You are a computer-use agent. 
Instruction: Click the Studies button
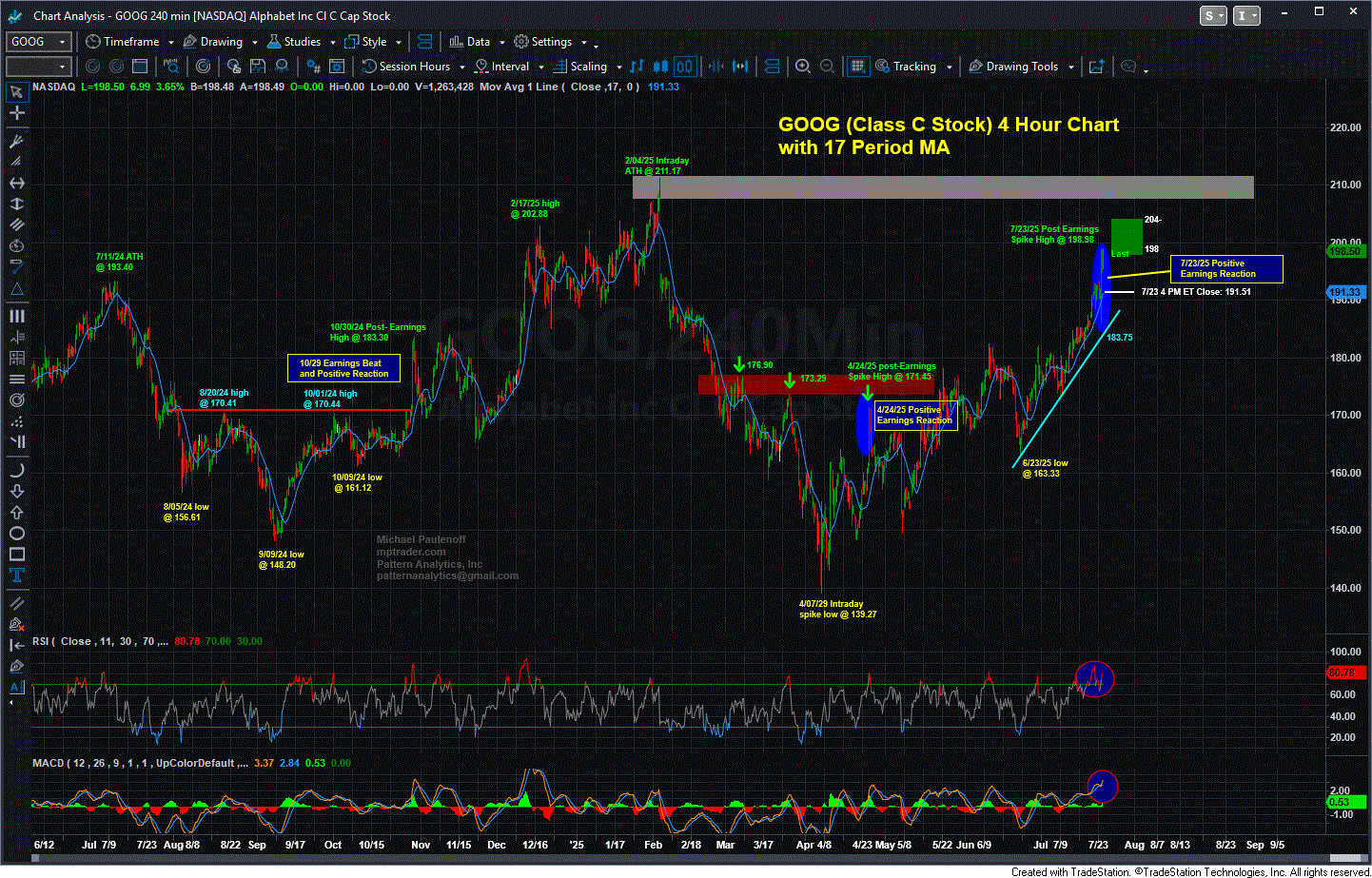click(x=294, y=42)
